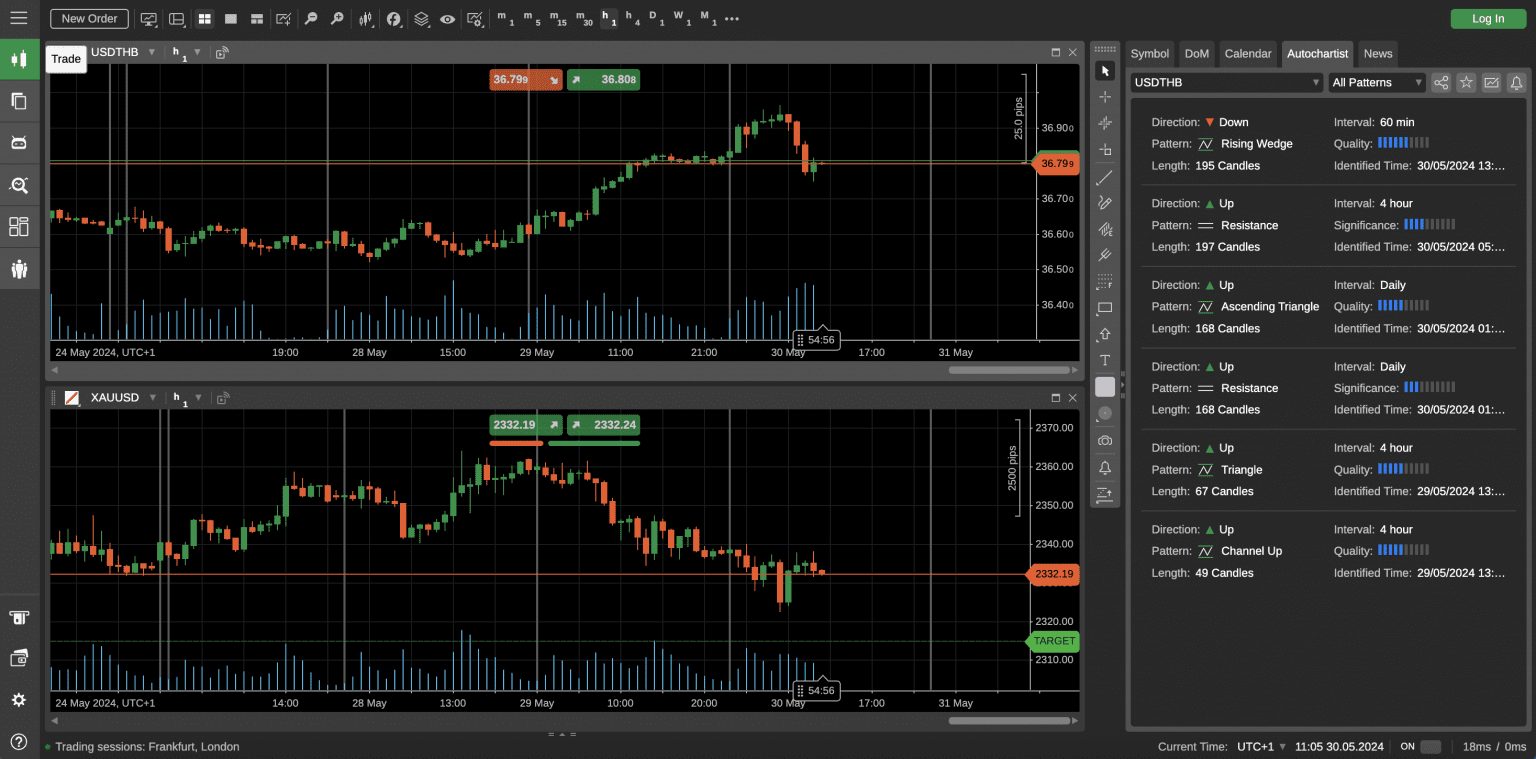Select the Ascending Triangle pattern entry
Image resolution: width=1536 pixels, height=759 pixels.
tap(1326, 307)
